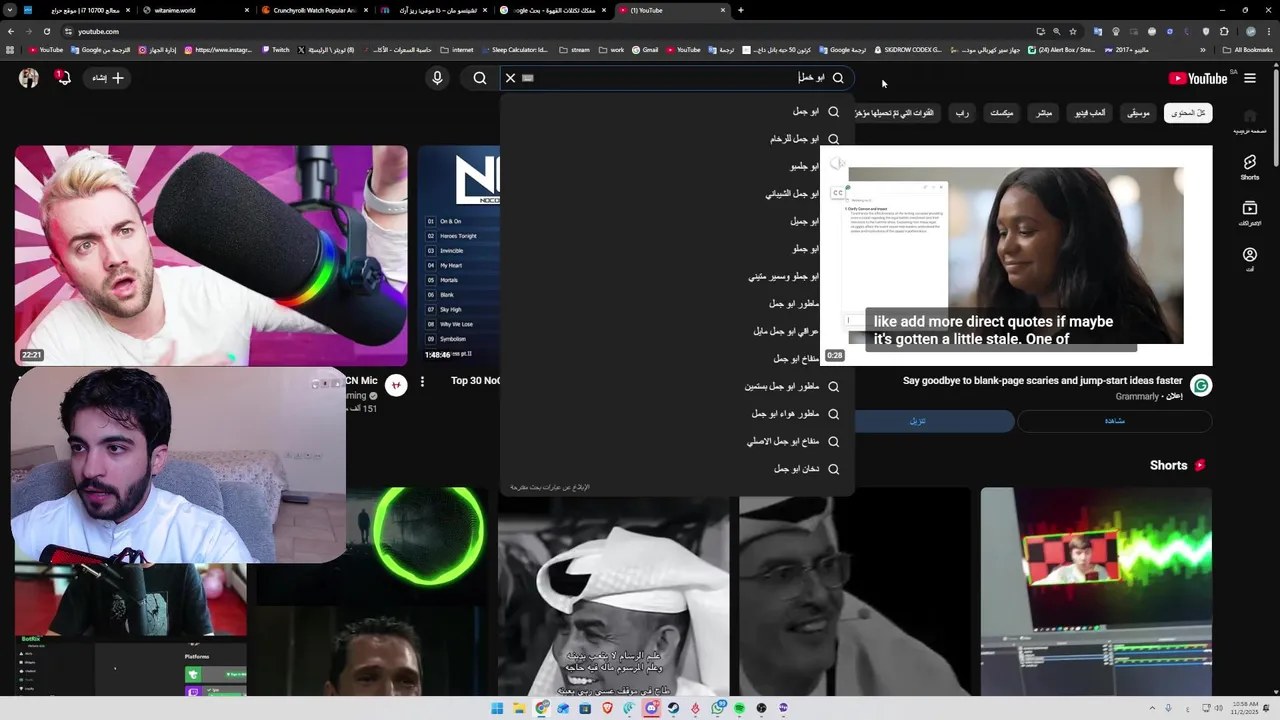Image resolution: width=1280 pixels, height=720 pixels.
Task: Go back with the browser back arrow
Action: (x=10, y=31)
